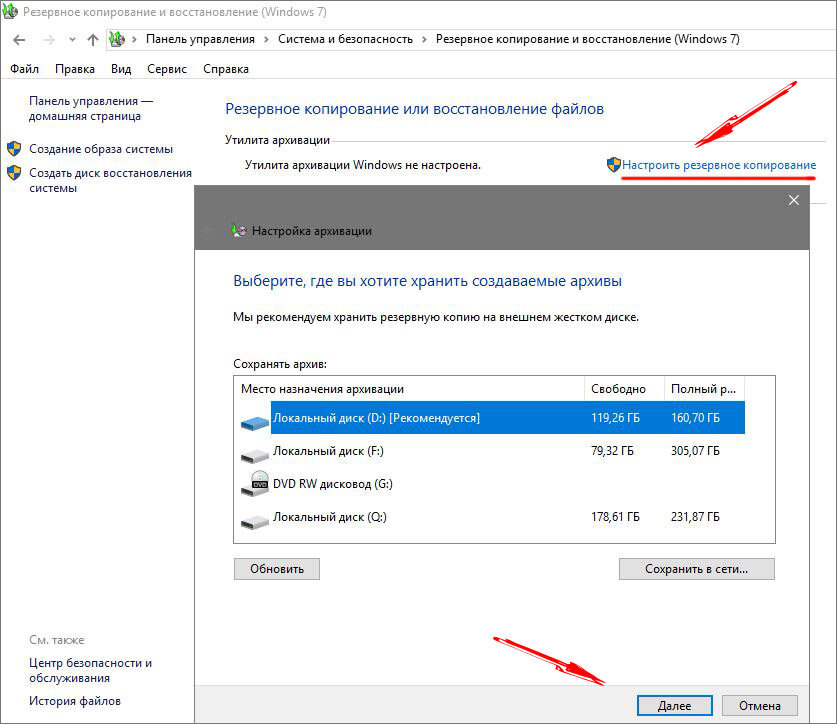Viewport: 837px width, 724px height.
Task: Click the drive icon for Локальный диск (Q:)
Action: (255, 522)
